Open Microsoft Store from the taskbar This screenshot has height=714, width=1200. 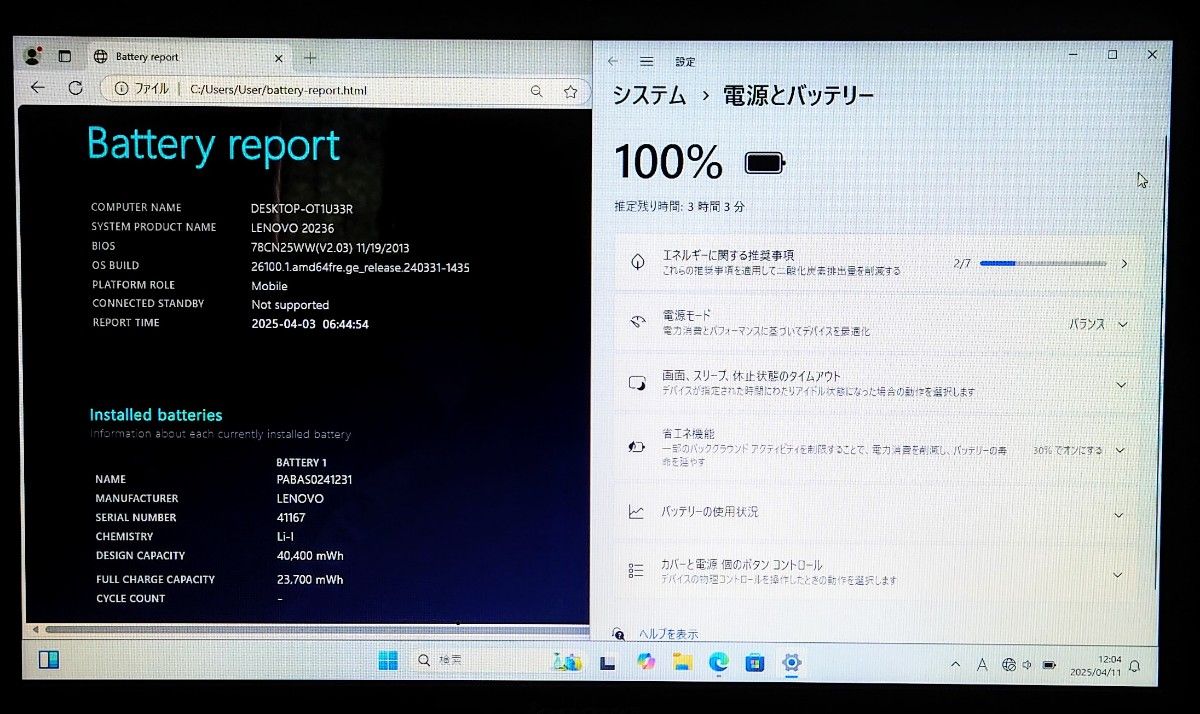click(755, 662)
